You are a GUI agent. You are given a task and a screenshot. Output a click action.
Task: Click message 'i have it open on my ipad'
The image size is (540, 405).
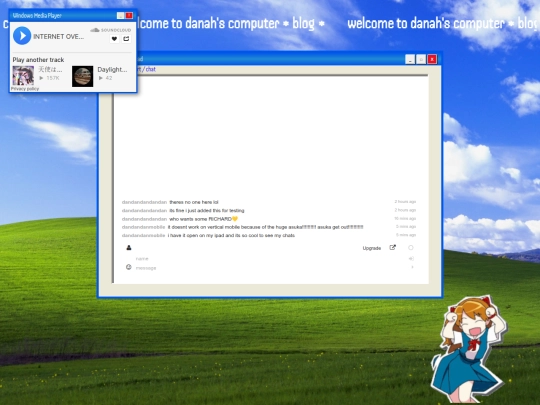[231, 236]
